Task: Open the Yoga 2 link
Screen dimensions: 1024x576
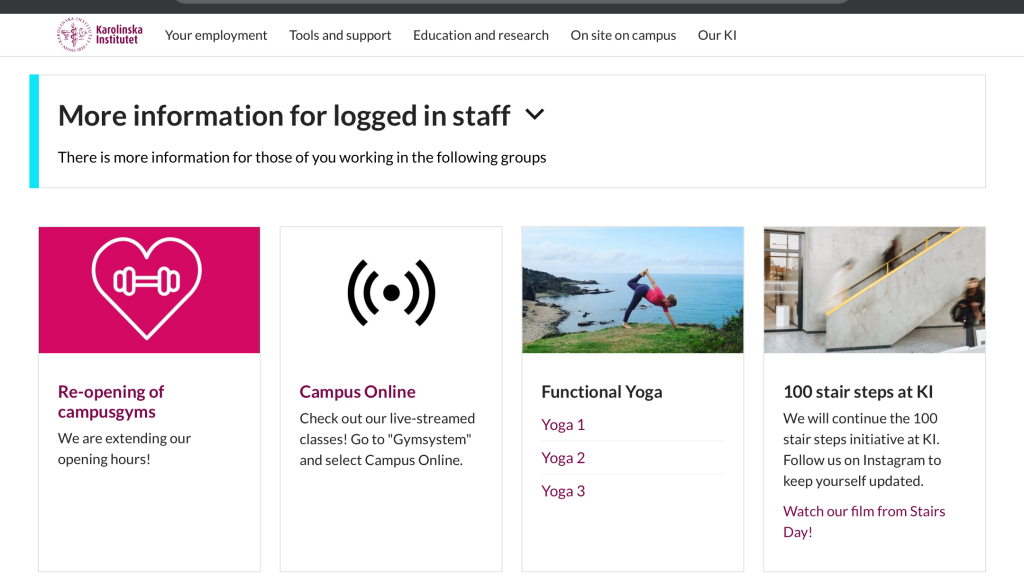Action: 563,458
